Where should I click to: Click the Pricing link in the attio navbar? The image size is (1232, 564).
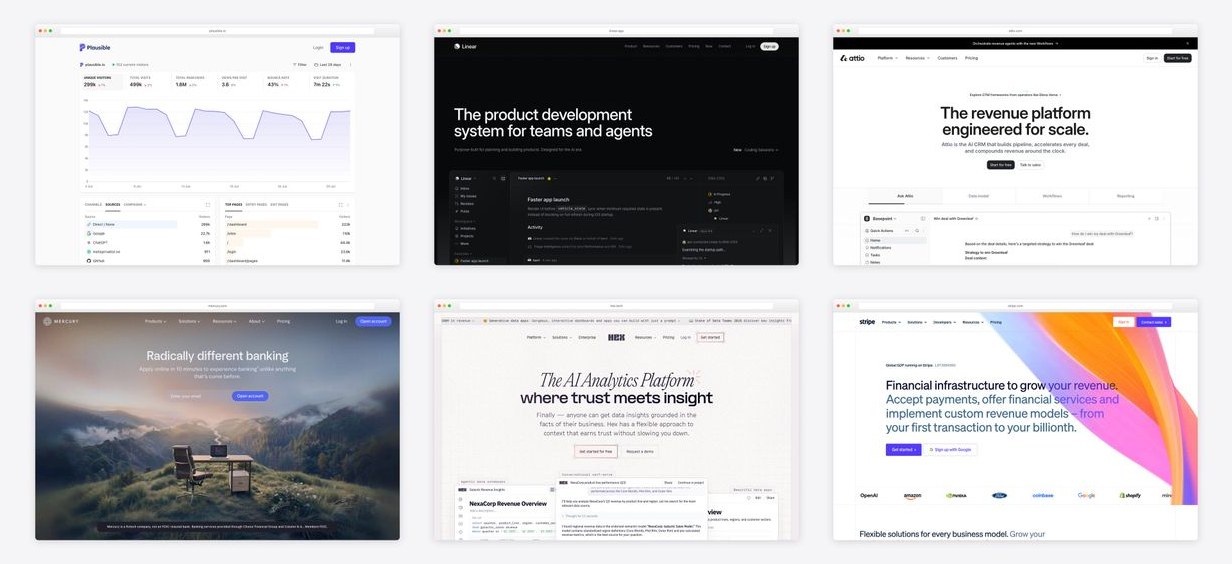971,58
